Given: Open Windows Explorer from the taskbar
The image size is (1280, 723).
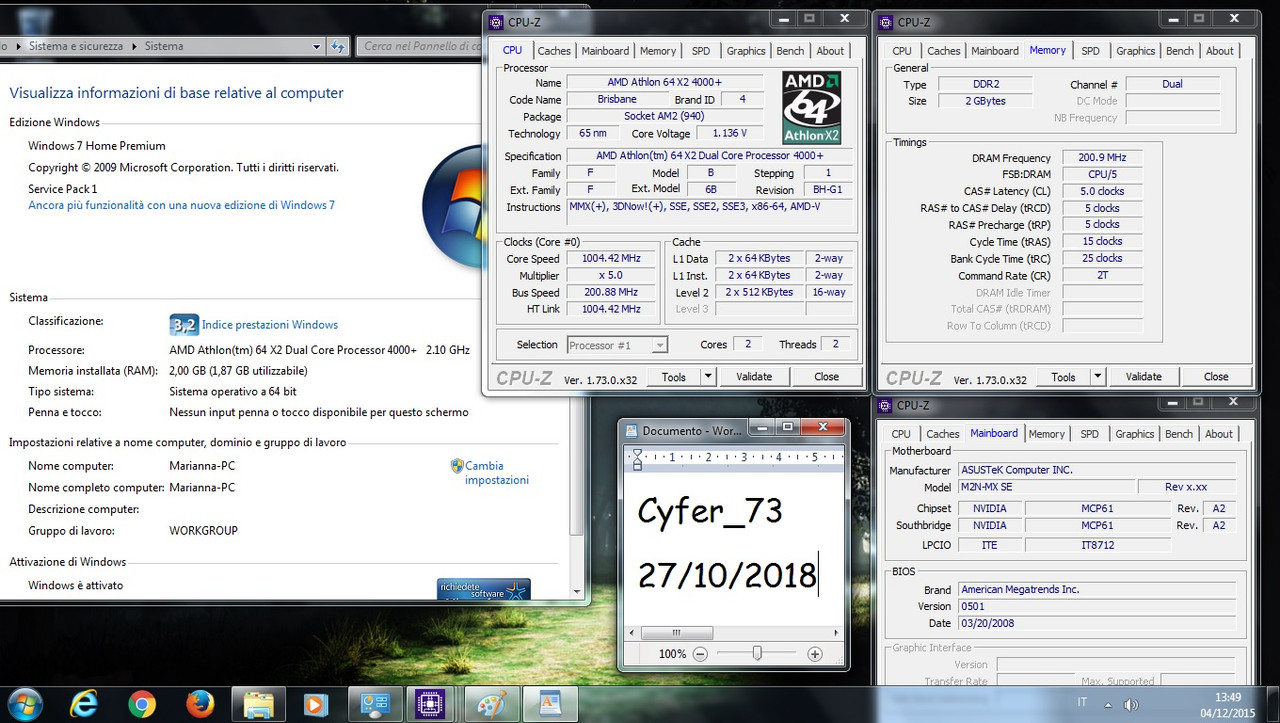Looking at the screenshot, I should point(258,703).
